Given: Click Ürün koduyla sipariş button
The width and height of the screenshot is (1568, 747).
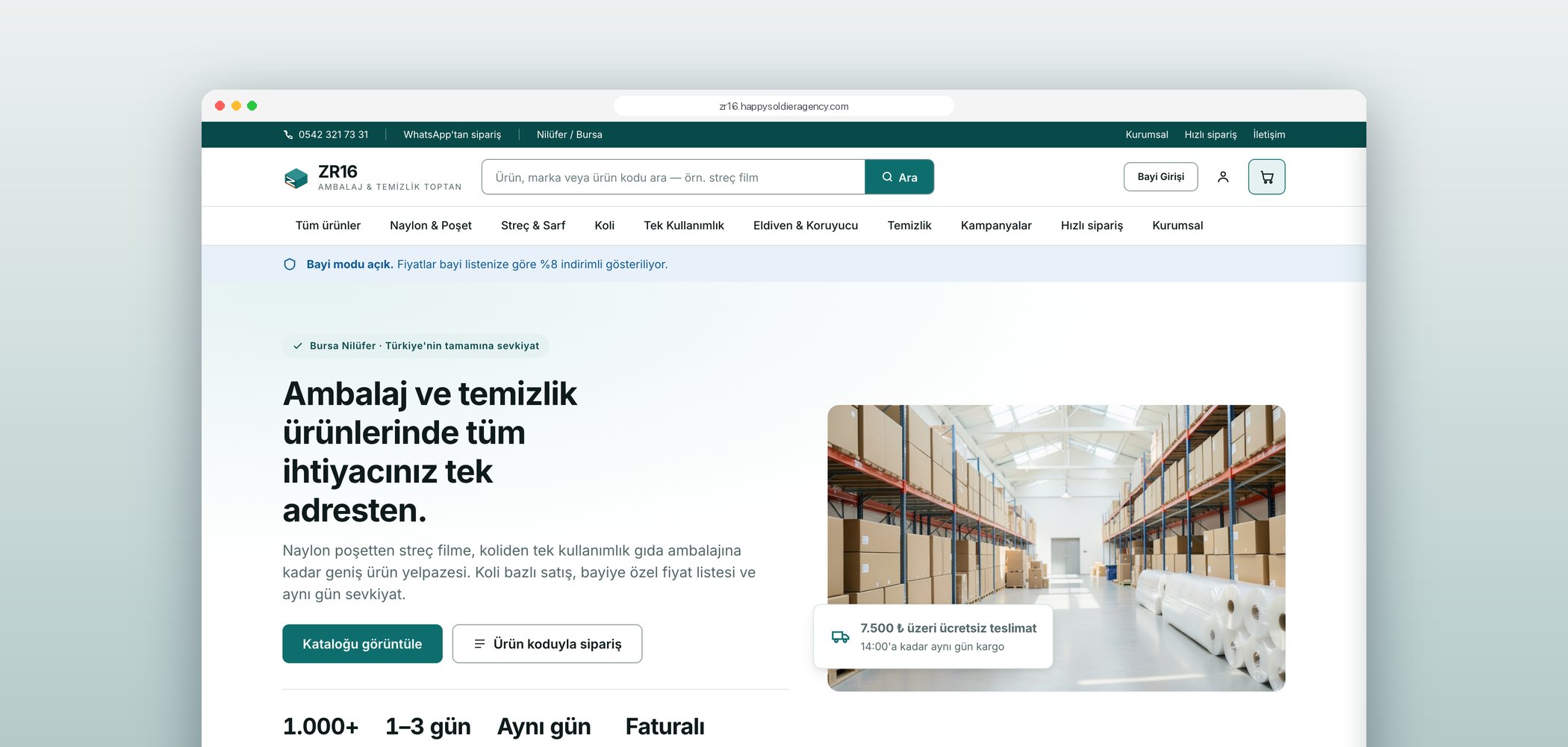Looking at the screenshot, I should coord(547,644).
